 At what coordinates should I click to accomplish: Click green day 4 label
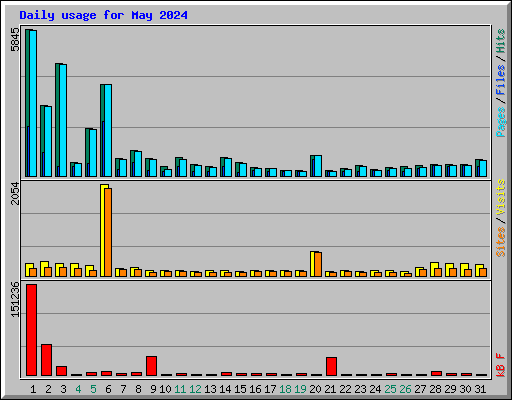(78, 389)
